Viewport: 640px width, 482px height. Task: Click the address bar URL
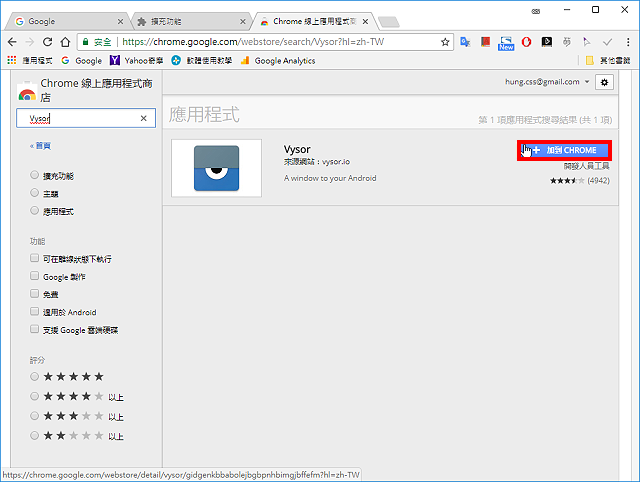tap(253, 42)
